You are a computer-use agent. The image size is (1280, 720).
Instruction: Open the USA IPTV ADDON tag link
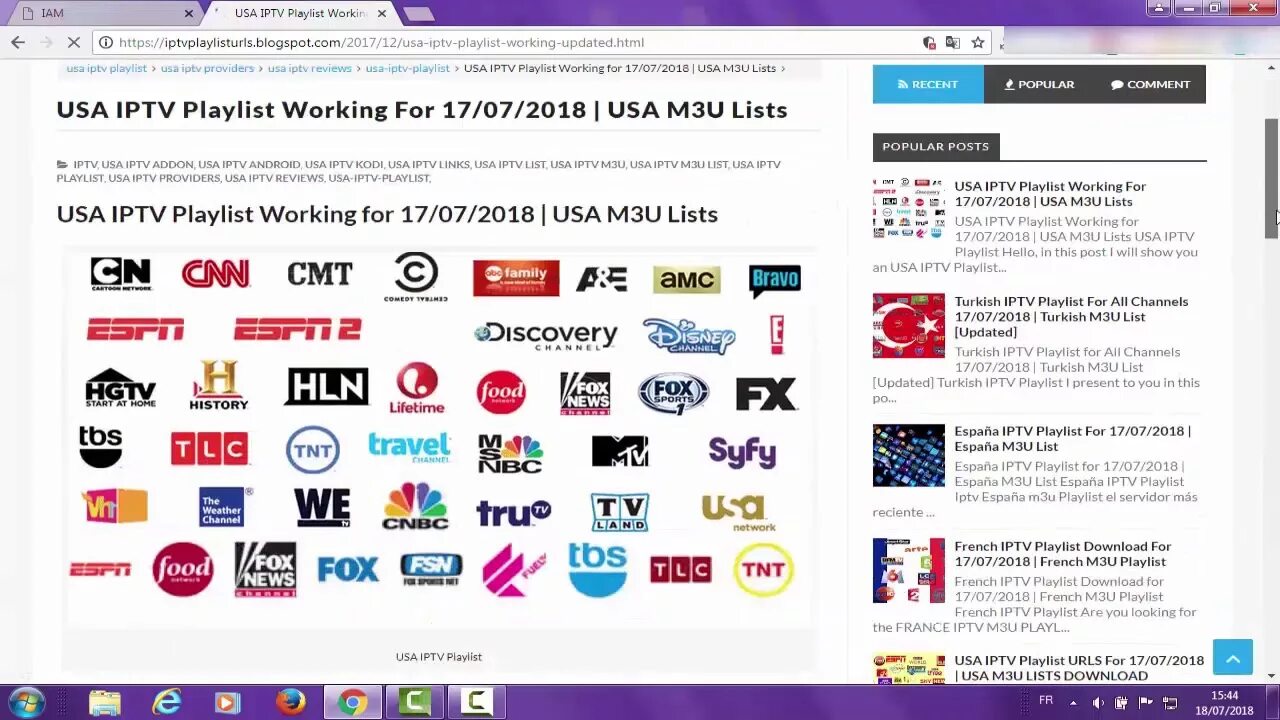[x=147, y=164]
